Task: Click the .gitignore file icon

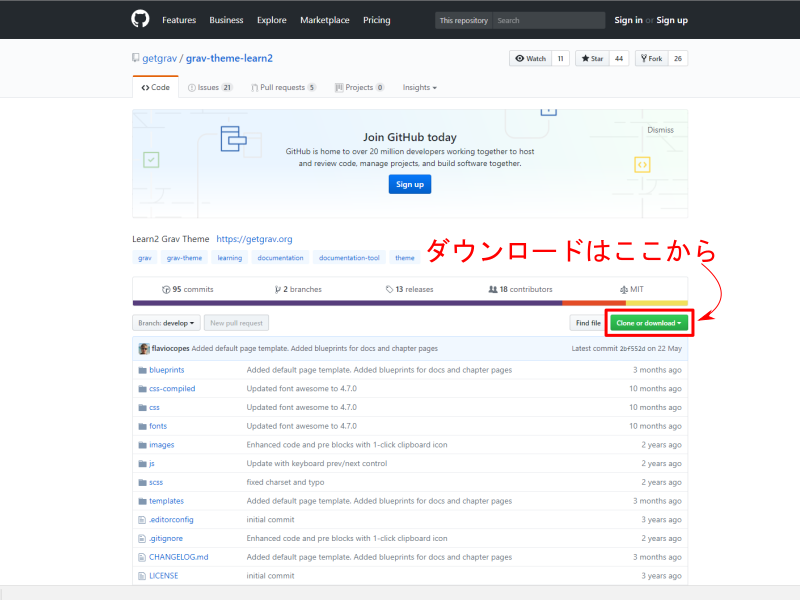Action: pyautogui.click(x=142, y=538)
